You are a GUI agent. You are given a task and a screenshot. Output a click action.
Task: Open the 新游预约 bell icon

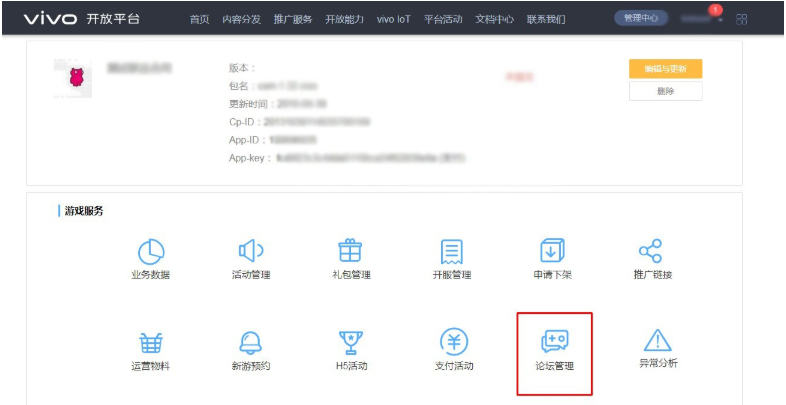tap(250, 343)
